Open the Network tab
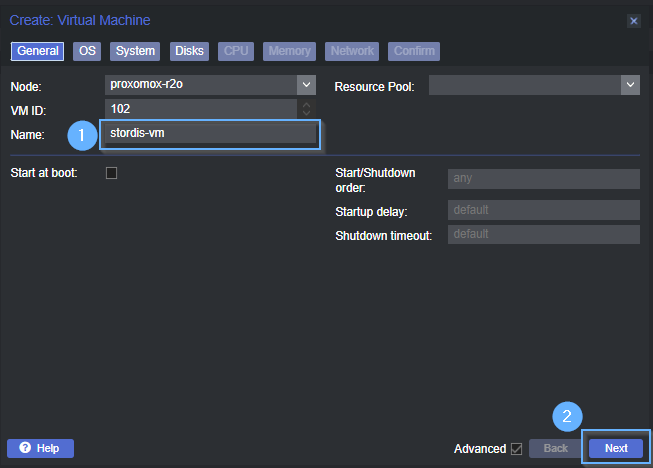This screenshot has width=653, height=468. [x=352, y=51]
